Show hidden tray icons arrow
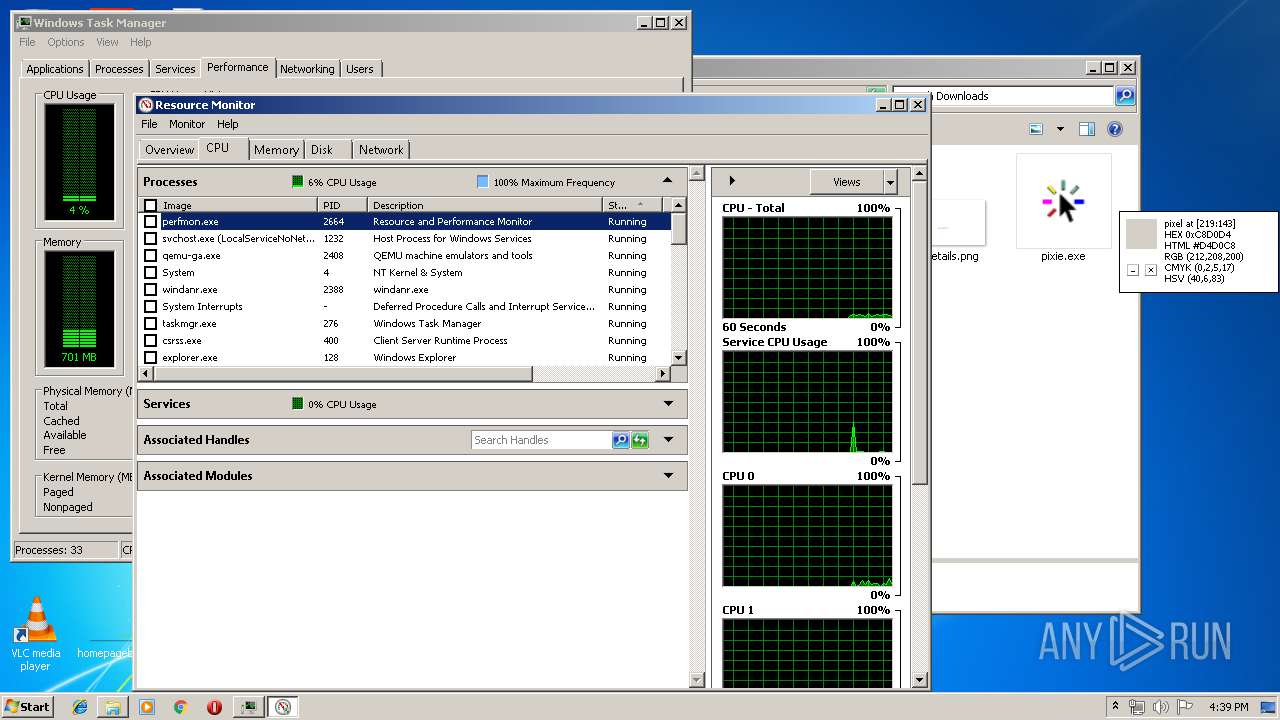Viewport: 1280px width, 720px height. click(x=1116, y=707)
